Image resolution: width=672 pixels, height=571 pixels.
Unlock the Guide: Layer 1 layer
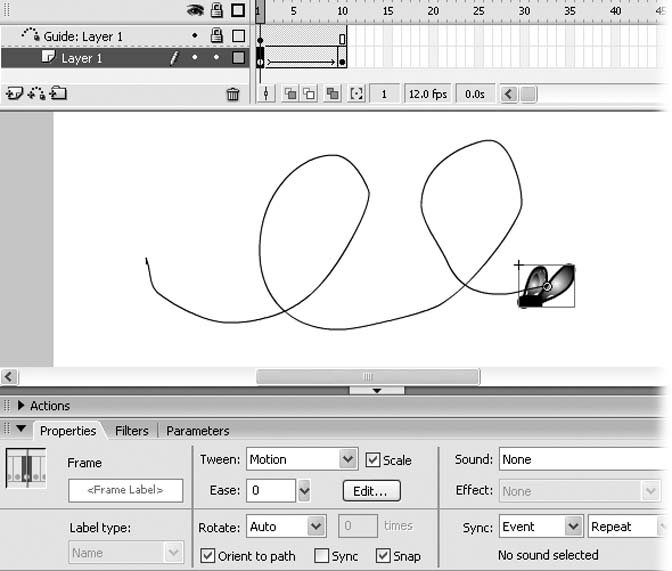click(x=216, y=36)
